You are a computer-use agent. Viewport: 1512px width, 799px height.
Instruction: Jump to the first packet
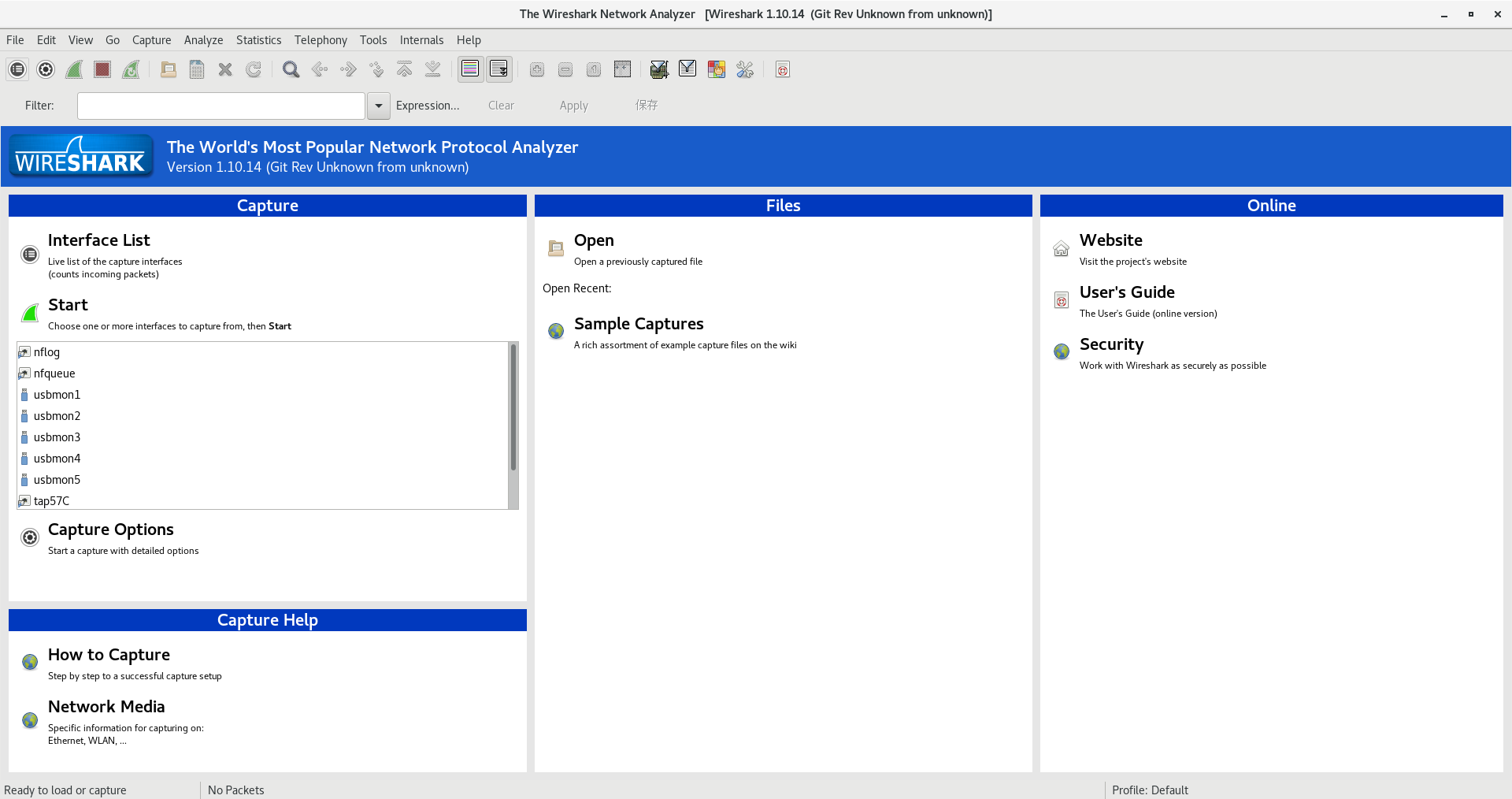pyautogui.click(x=405, y=69)
